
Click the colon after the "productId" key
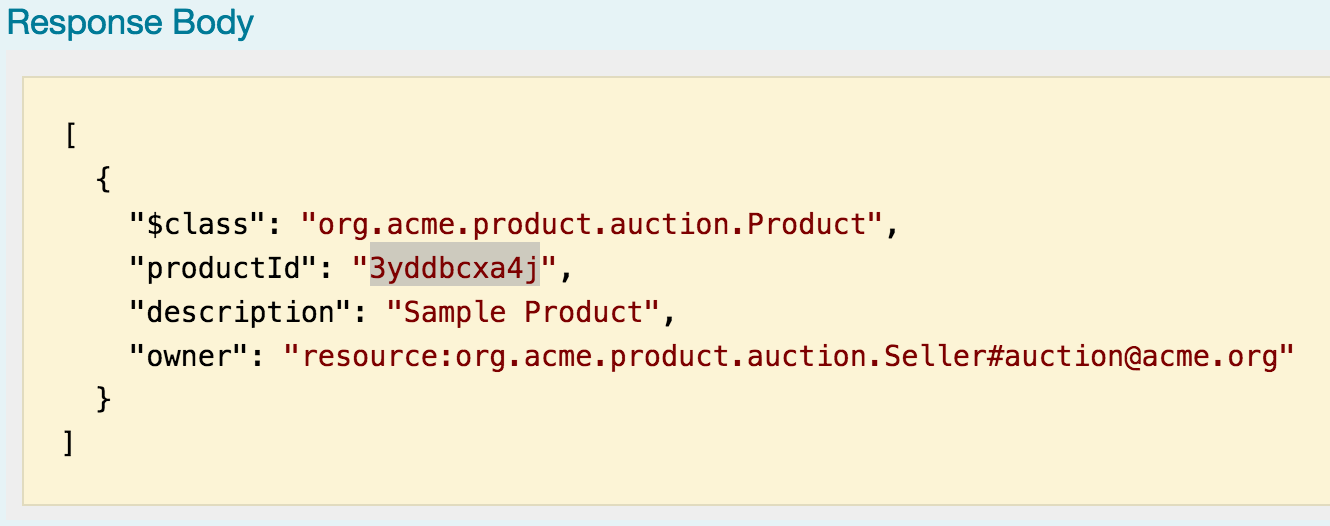click(324, 268)
